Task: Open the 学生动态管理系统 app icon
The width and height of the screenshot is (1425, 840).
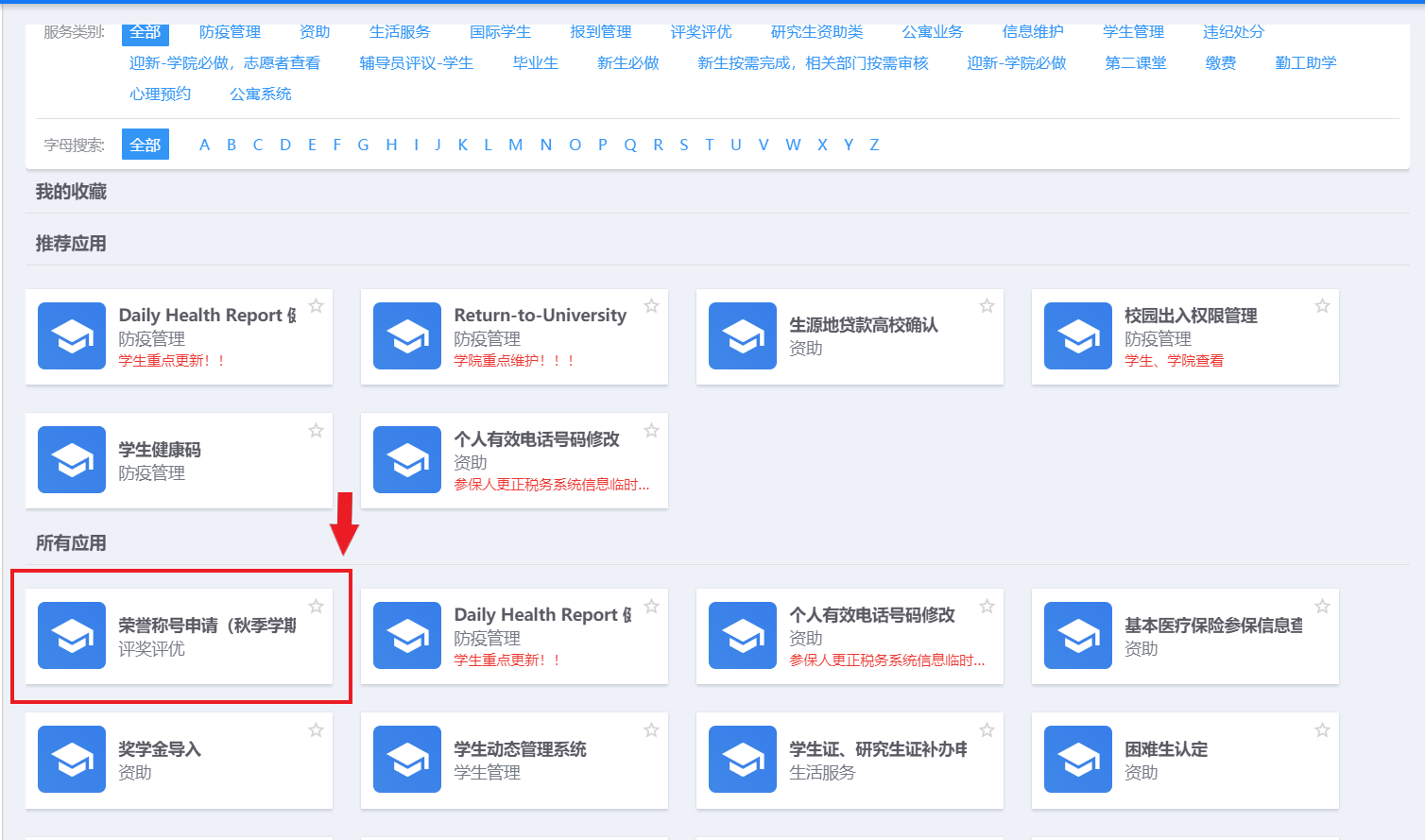Action: pos(407,760)
